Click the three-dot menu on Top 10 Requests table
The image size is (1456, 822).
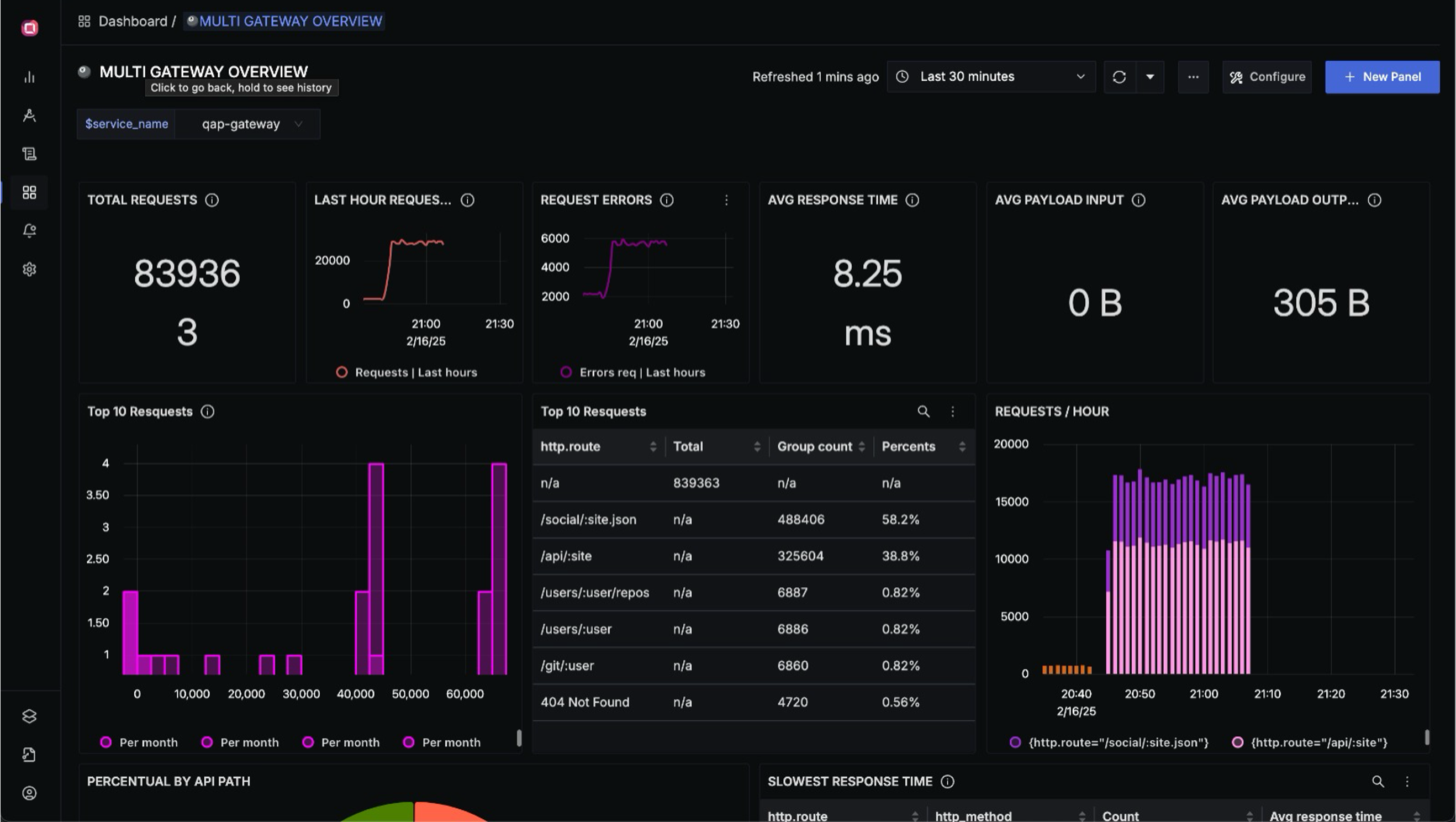tap(952, 410)
